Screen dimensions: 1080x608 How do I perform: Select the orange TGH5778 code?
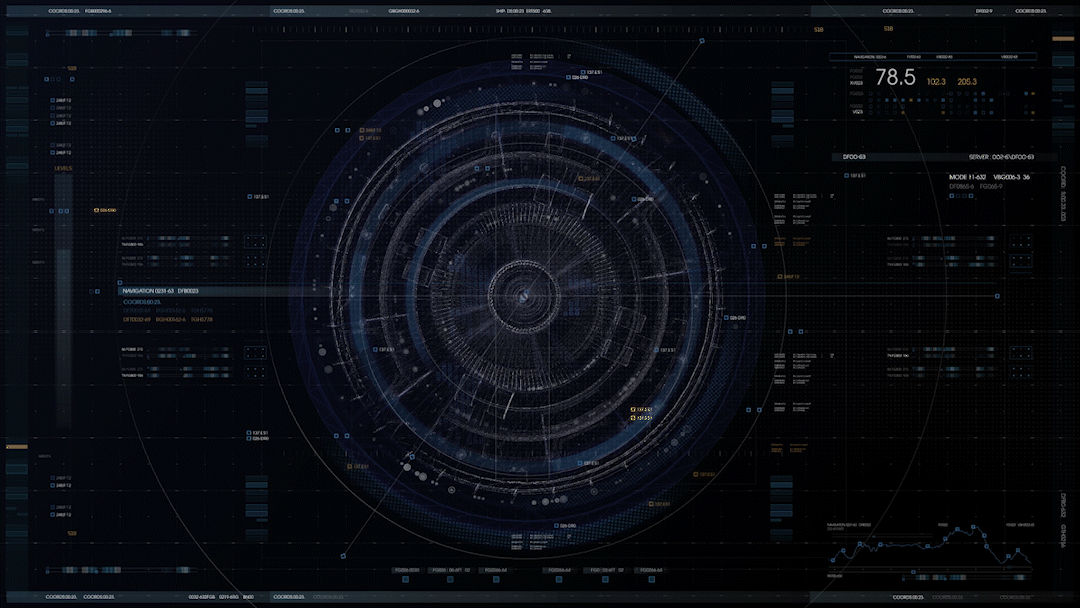pos(201,319)
